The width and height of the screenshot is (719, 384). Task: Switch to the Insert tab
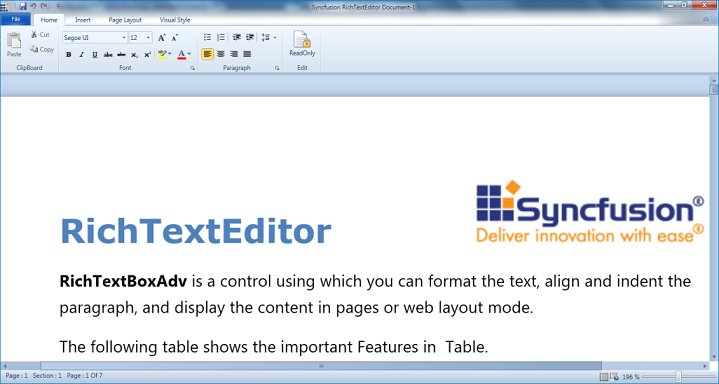(83, 20)
